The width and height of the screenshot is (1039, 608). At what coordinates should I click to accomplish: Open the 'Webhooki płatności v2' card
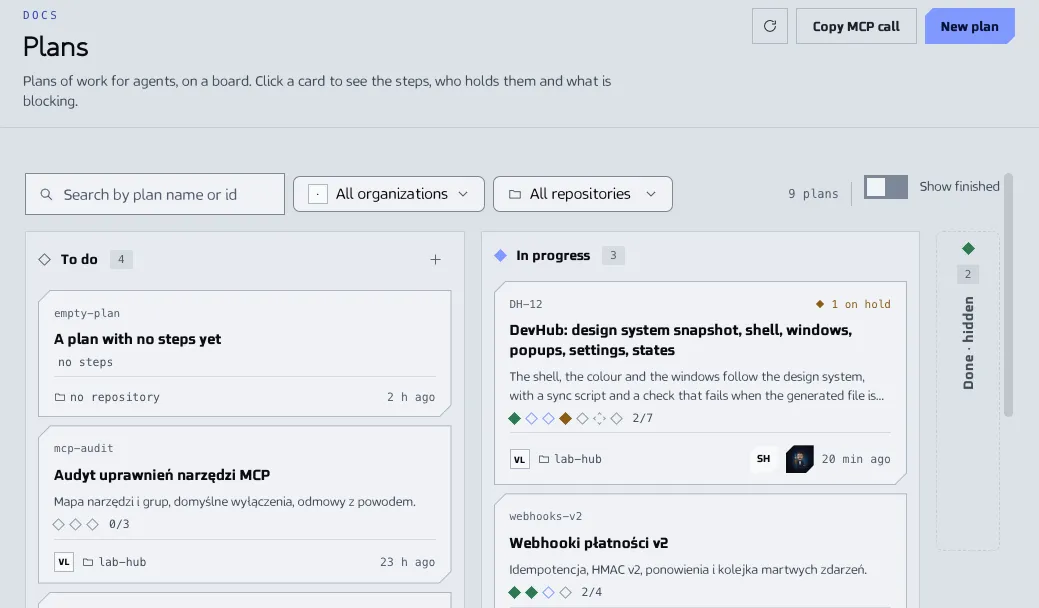700,551
